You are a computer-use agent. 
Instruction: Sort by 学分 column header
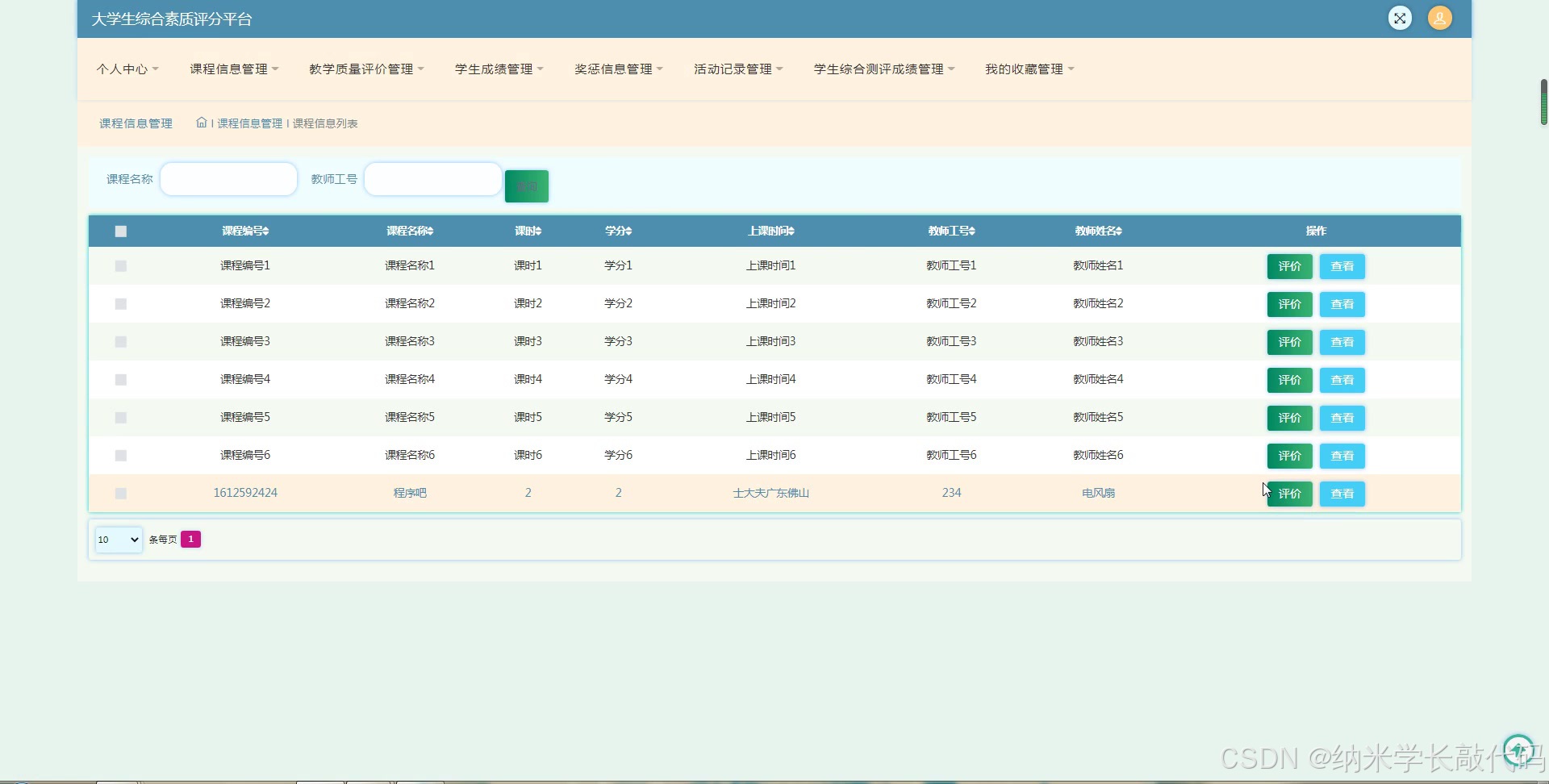[x=619, y=231]
